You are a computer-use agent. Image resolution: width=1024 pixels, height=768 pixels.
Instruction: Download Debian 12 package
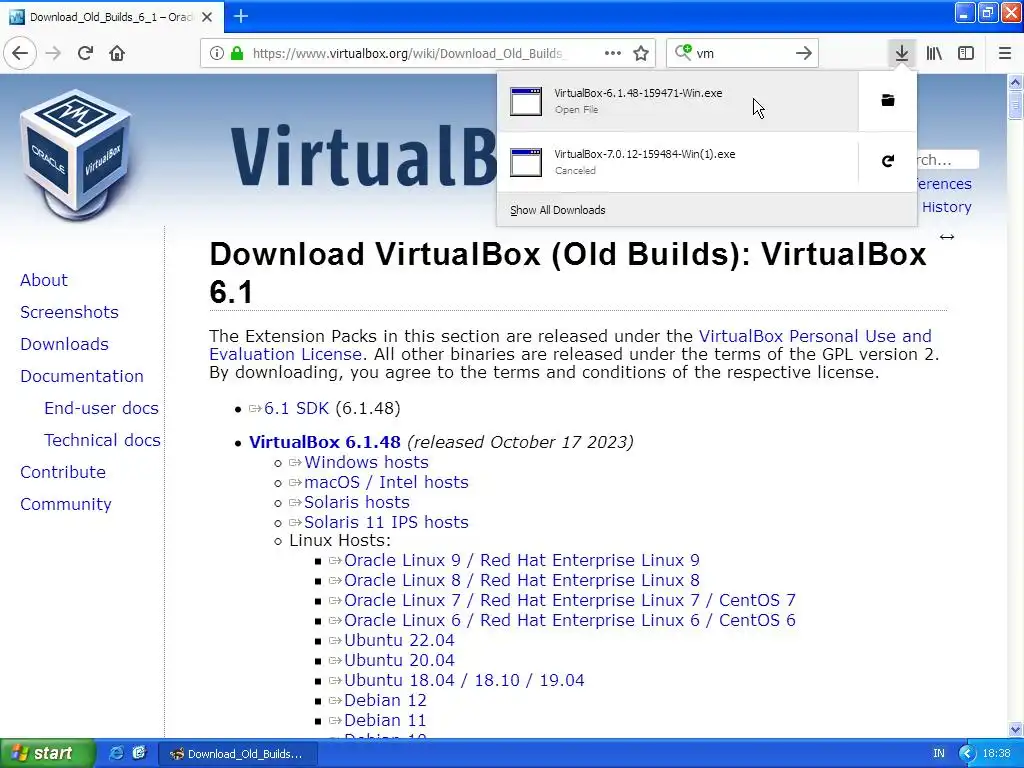385,701
